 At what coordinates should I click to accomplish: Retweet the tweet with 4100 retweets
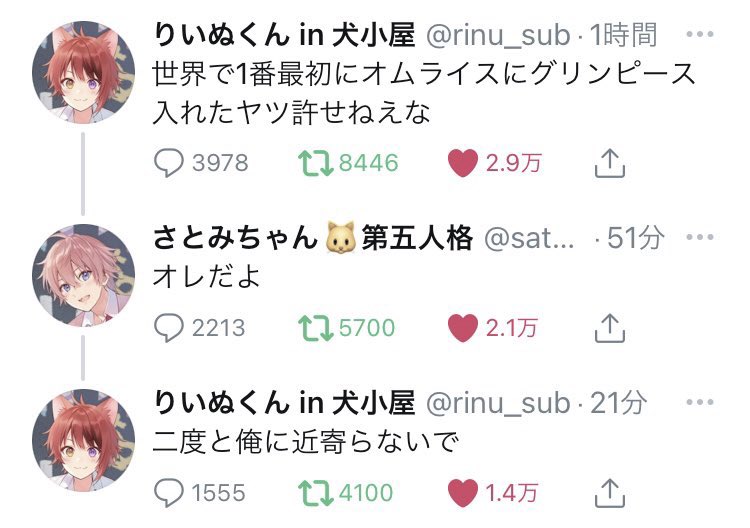tap(319, 491)
